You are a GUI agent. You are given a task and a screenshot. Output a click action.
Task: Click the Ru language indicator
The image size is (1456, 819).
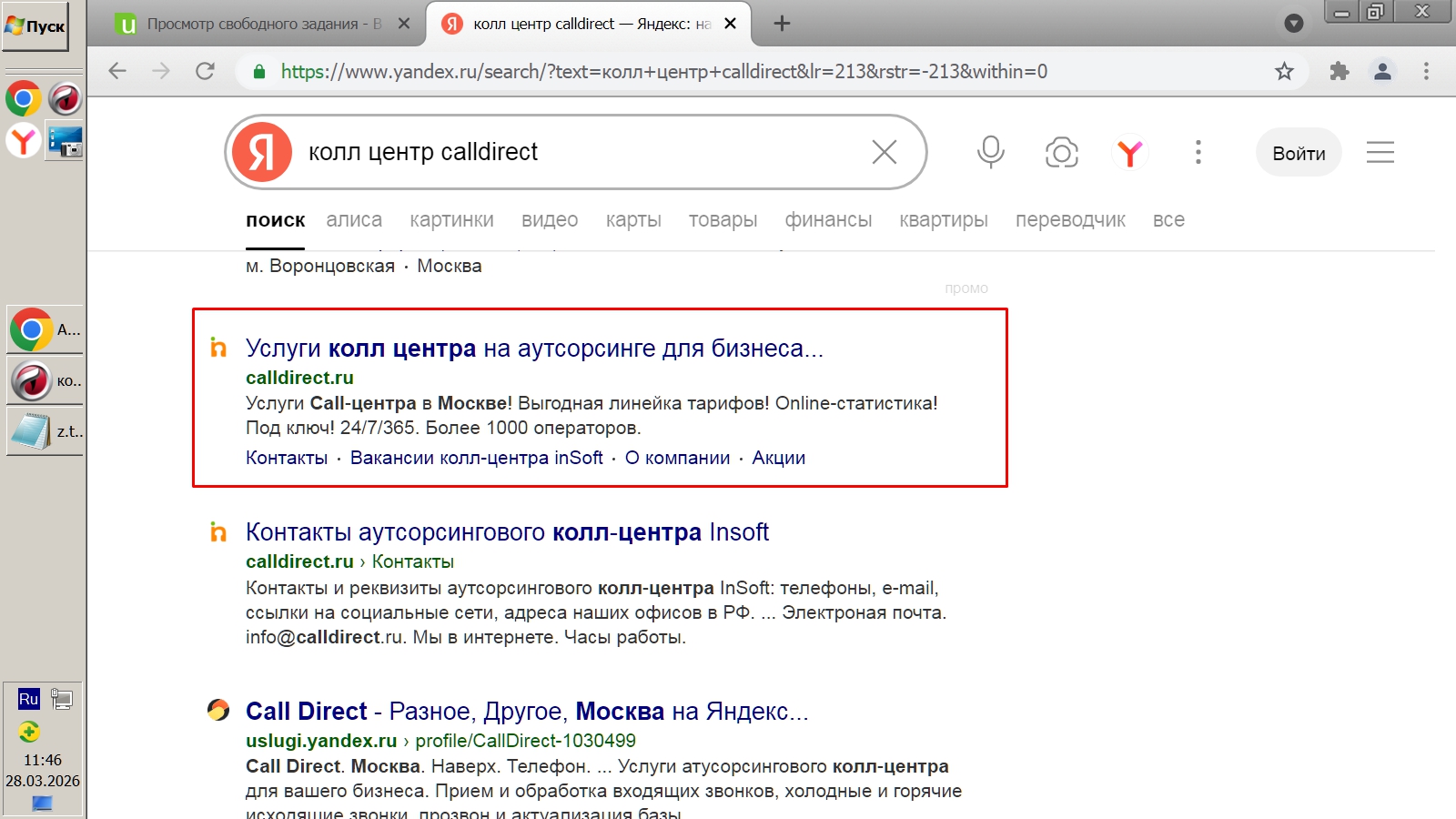(x=29, y=699)
